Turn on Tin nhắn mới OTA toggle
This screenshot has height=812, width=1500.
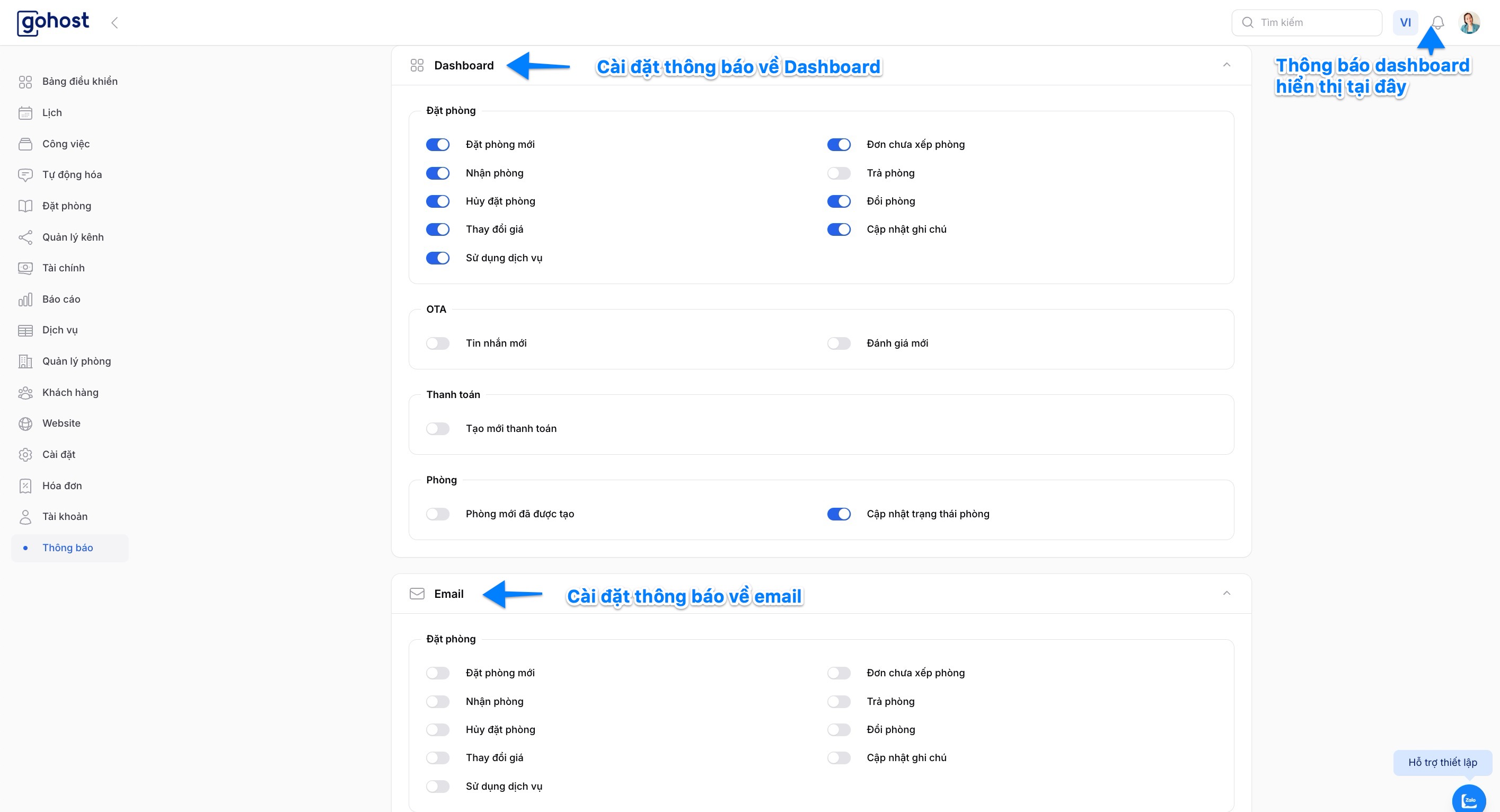tap(437, 343)
